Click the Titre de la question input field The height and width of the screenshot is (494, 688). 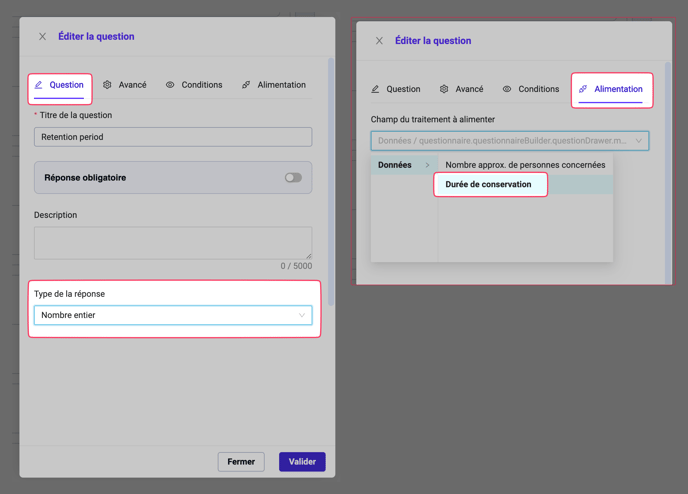click(x=173, y=137)
